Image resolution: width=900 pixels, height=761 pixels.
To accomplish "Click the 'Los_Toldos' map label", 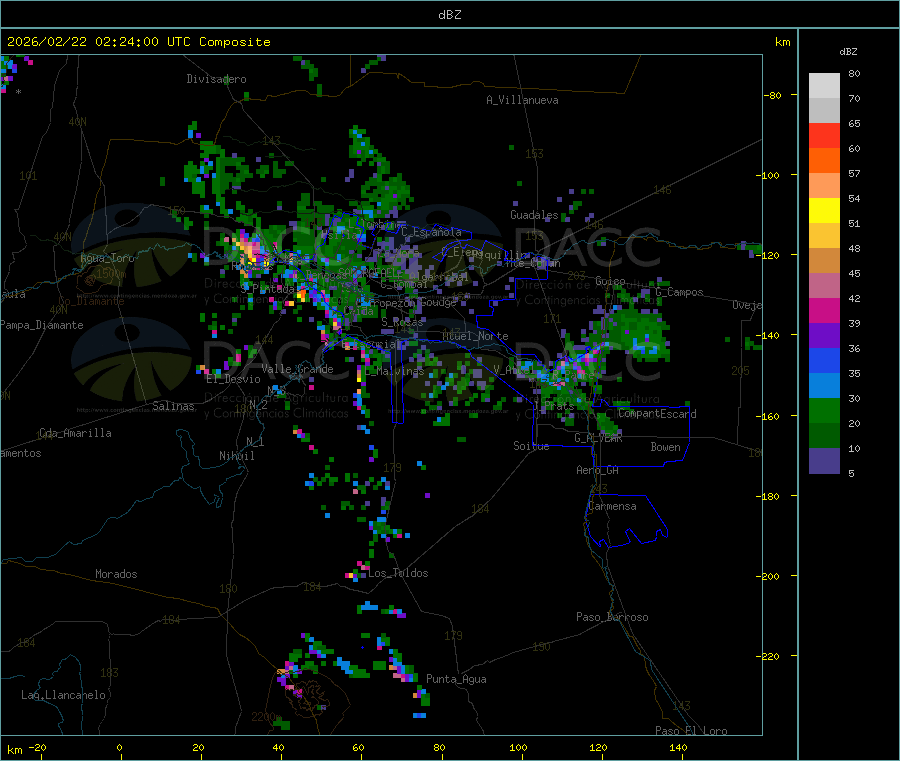I will pos(398,573).
